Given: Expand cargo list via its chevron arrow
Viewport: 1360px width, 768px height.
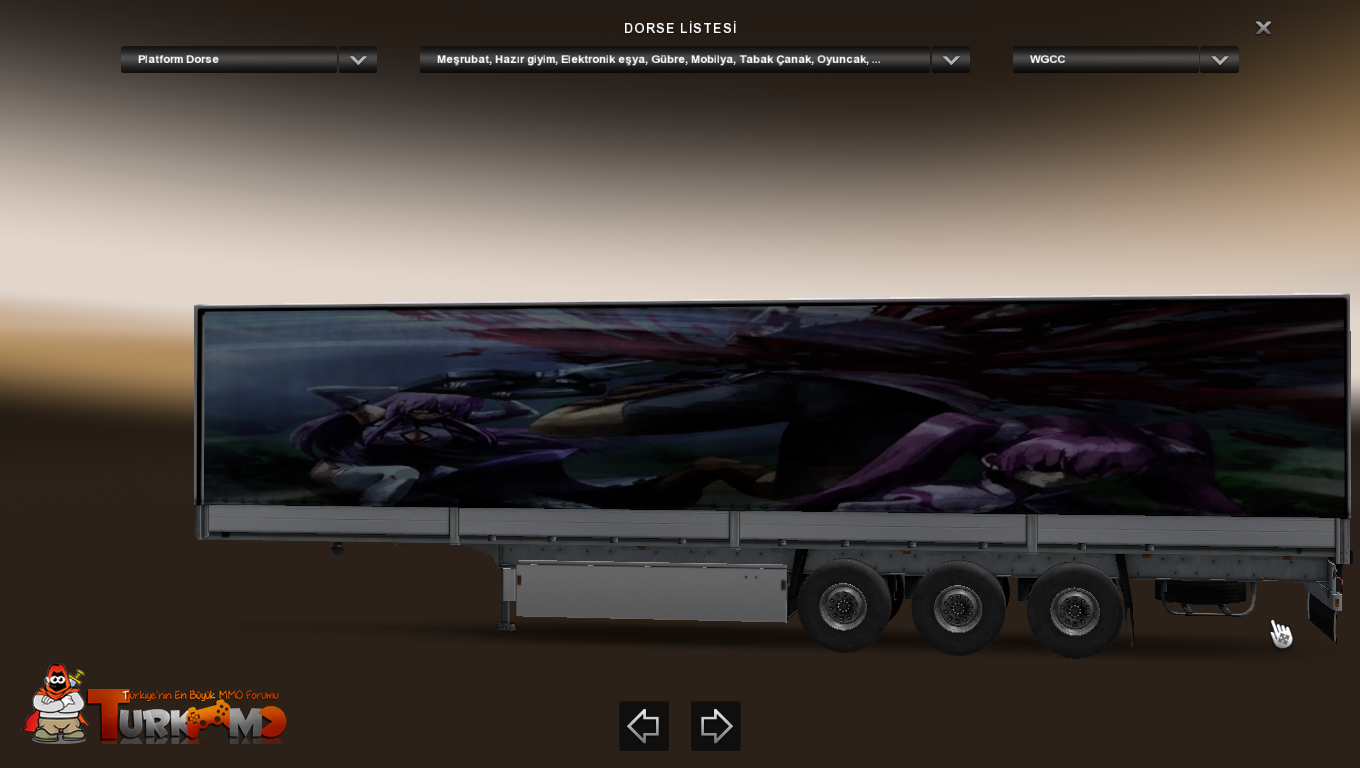Looking at the screenshot, I should point(951,59).
